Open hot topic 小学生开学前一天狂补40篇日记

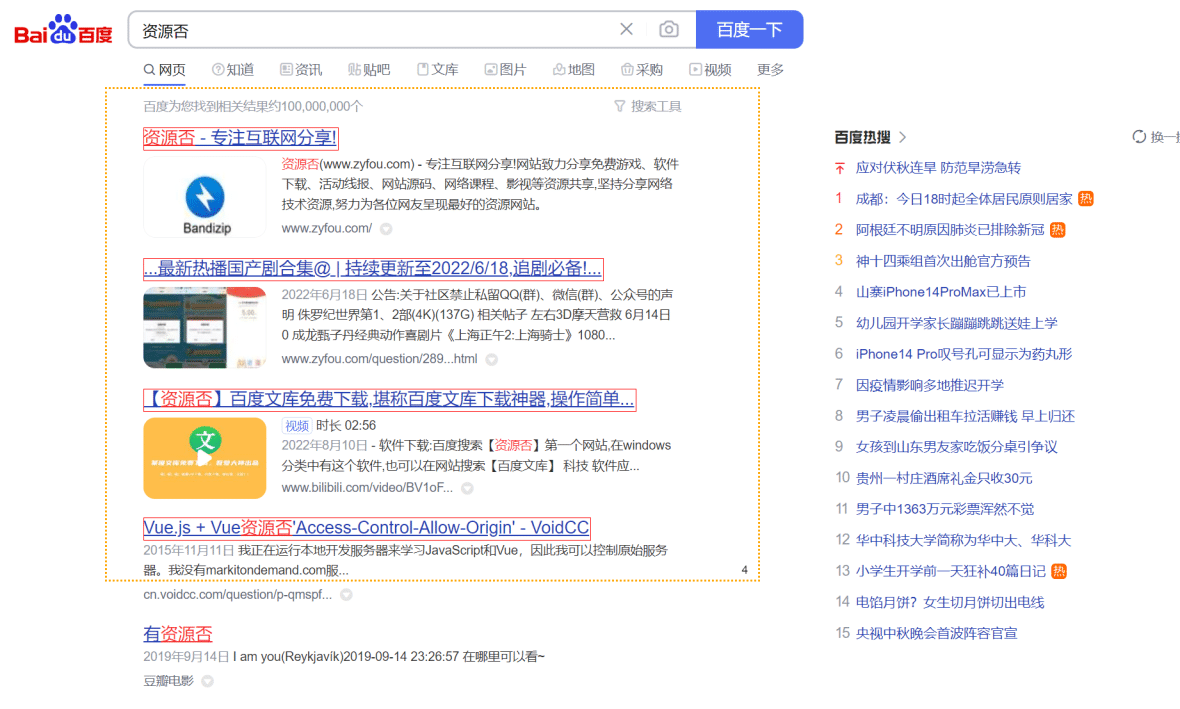950,571
